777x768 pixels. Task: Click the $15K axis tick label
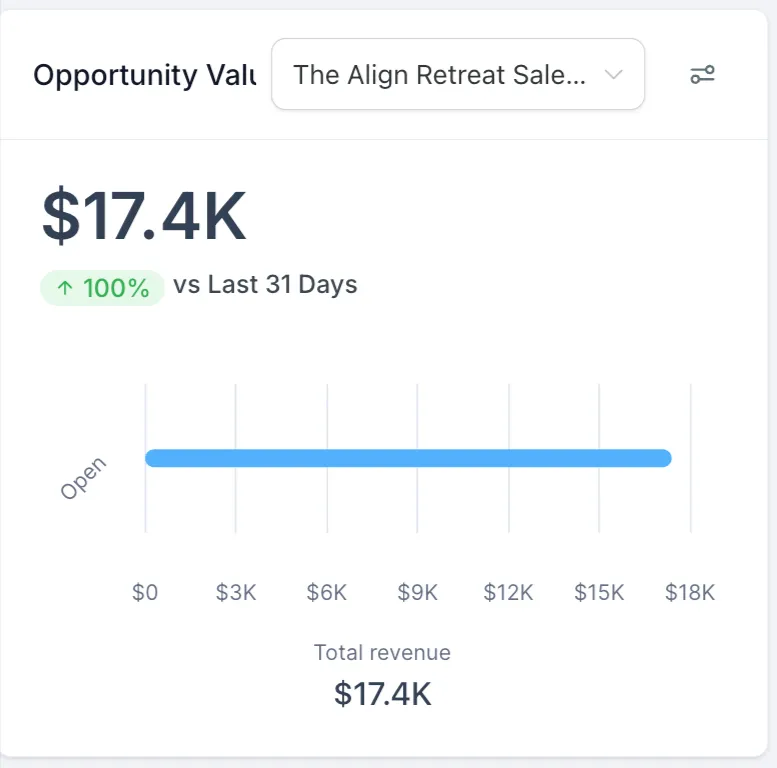click(599, 592)
